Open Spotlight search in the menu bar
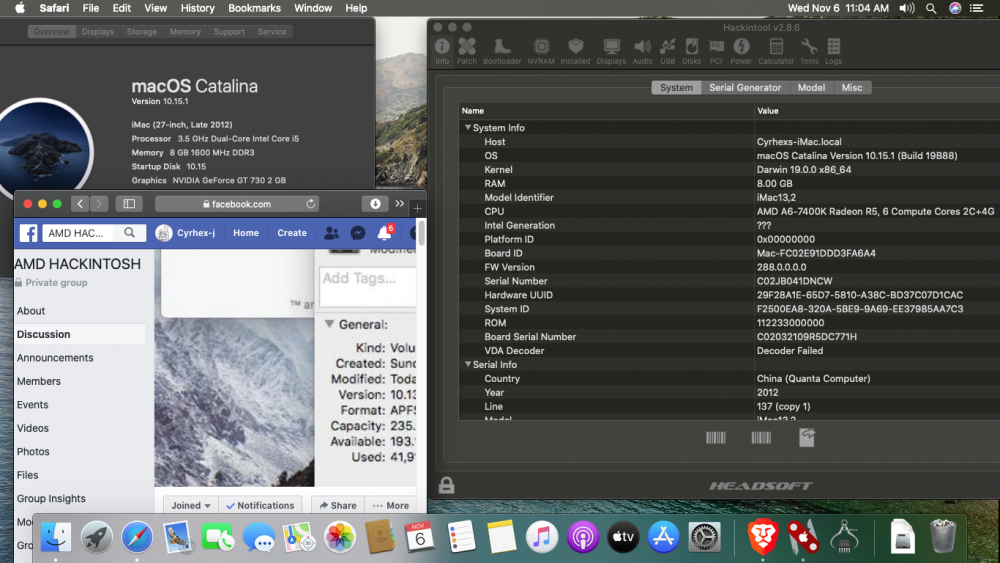The height and width of the screenshot is (563, 1000). point(931,8)
